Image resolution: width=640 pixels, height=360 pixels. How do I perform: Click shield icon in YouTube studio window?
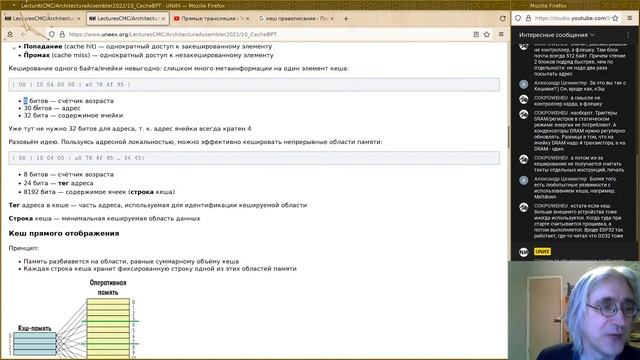click(x=518, y=18)
